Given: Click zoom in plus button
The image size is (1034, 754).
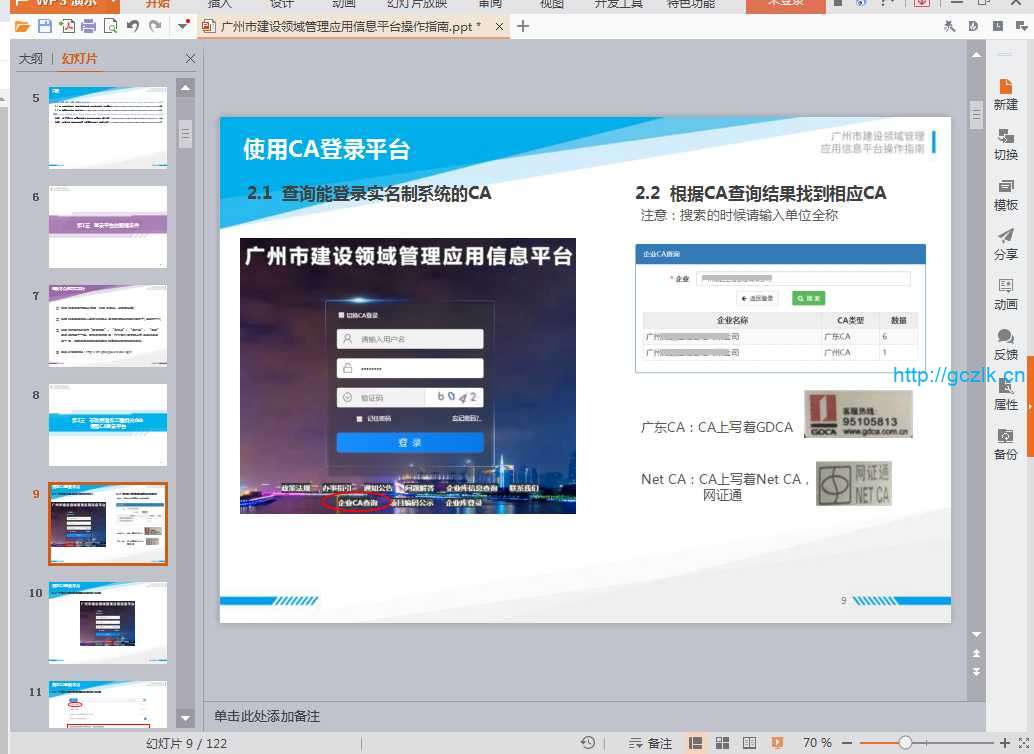Looking at the screenshot, I should (x=1005, y=743).
